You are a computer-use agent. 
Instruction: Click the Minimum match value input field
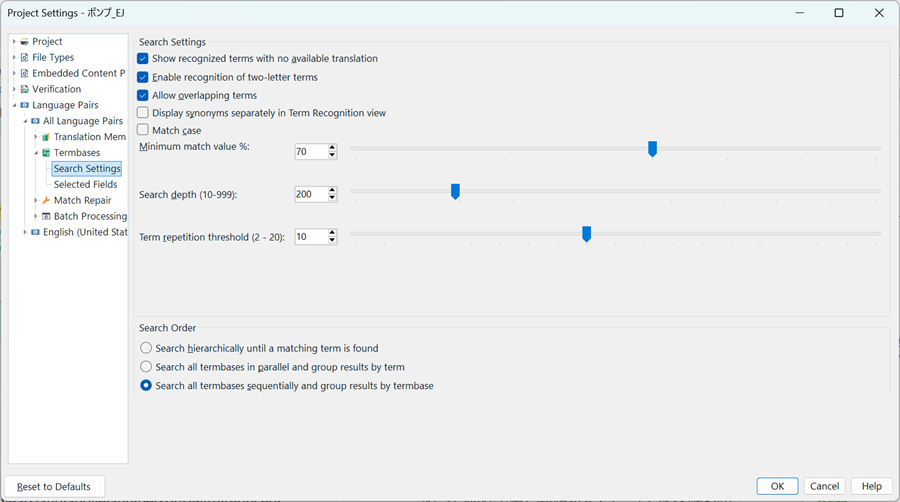(311, 151)
